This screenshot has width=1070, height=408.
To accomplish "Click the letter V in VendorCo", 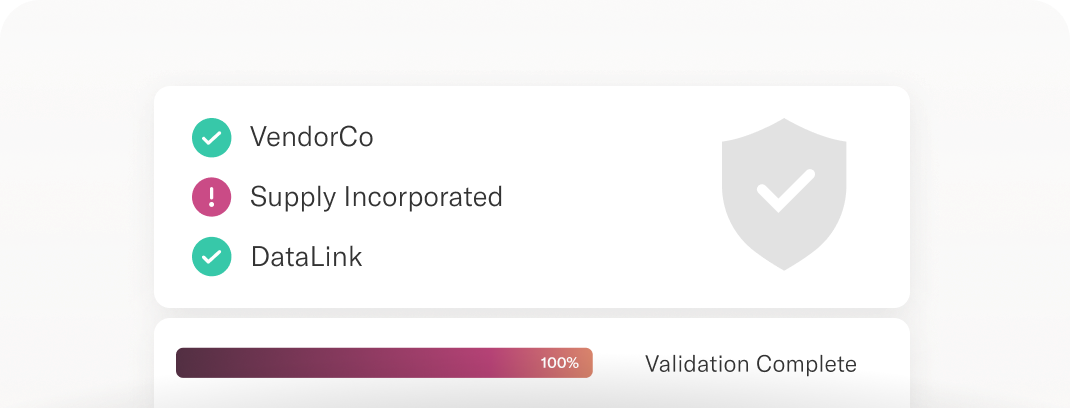I will [x=258, y=137].
